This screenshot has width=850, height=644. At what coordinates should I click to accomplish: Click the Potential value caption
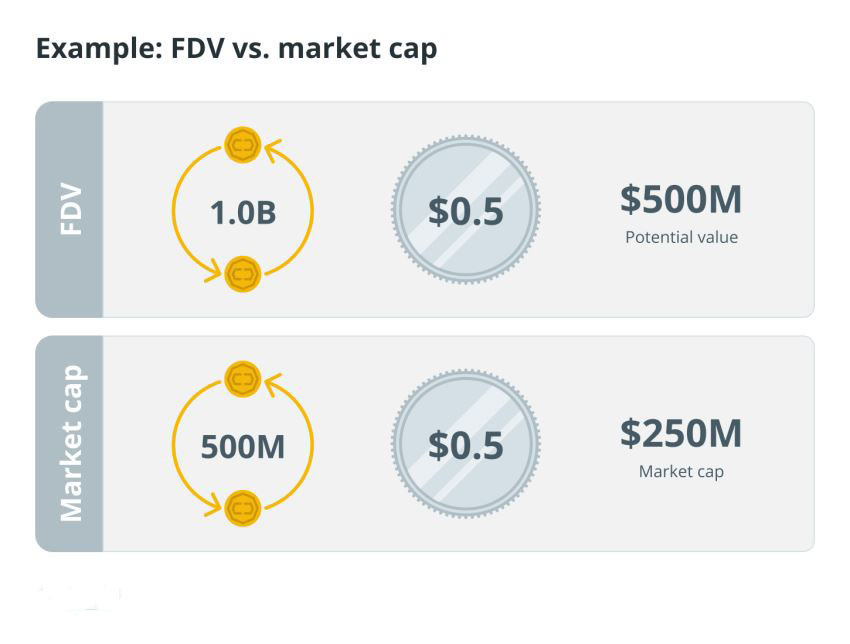tap(681, 237)
